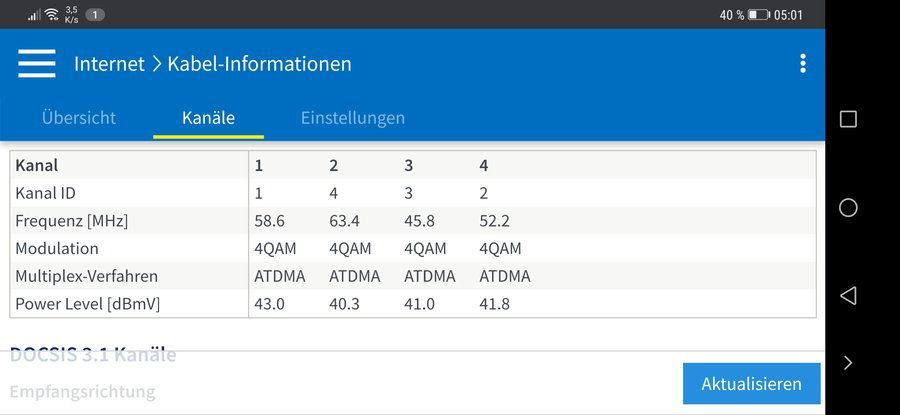Tap the Kabel-Informationen page title

259,64
